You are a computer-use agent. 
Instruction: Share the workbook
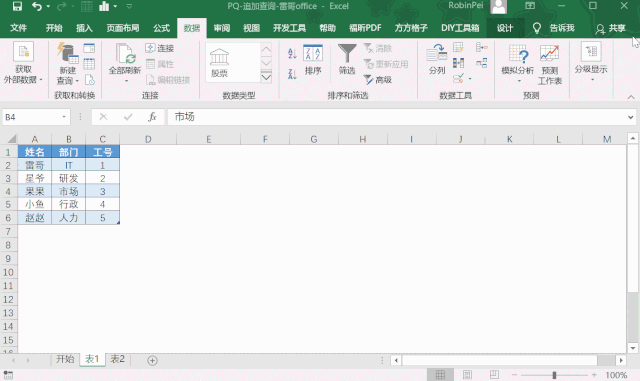point(610,28)
